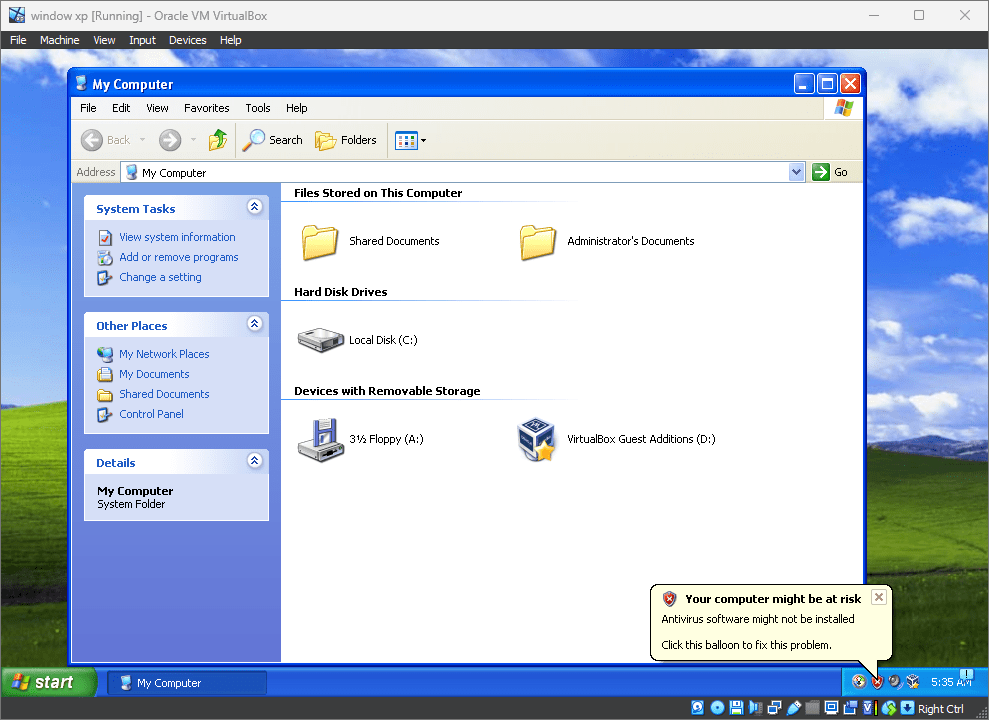Open the Shared Documents folder icon
This screenshot has width=989, height=720.
[x=320, y=240]
